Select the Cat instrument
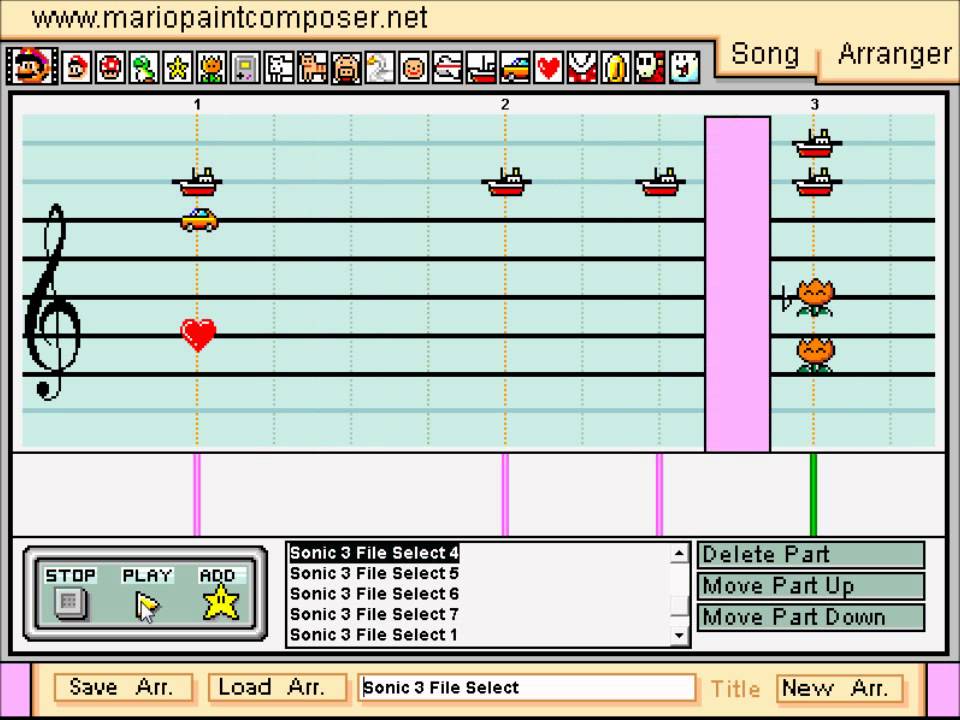Image resolution: width=960 pixels, height=720 pixels. (312, 67)
